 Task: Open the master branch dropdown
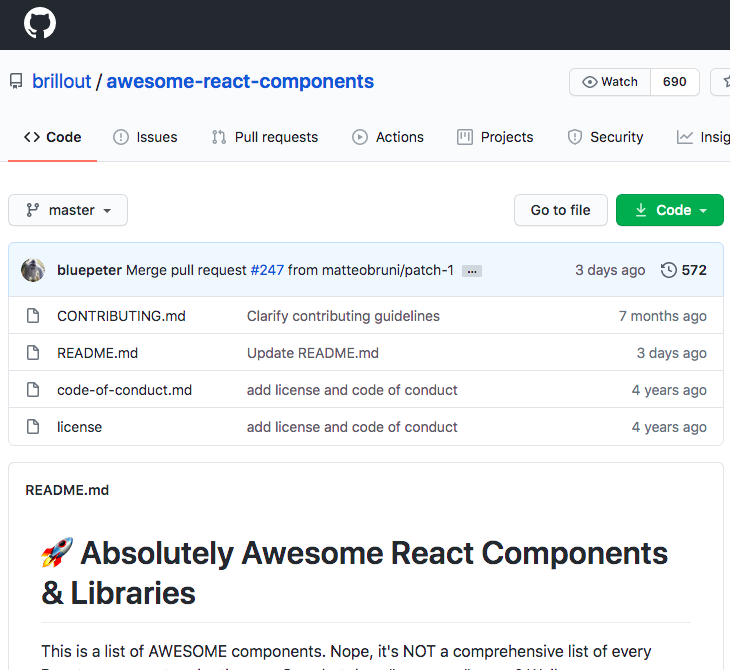pos(68,210)
